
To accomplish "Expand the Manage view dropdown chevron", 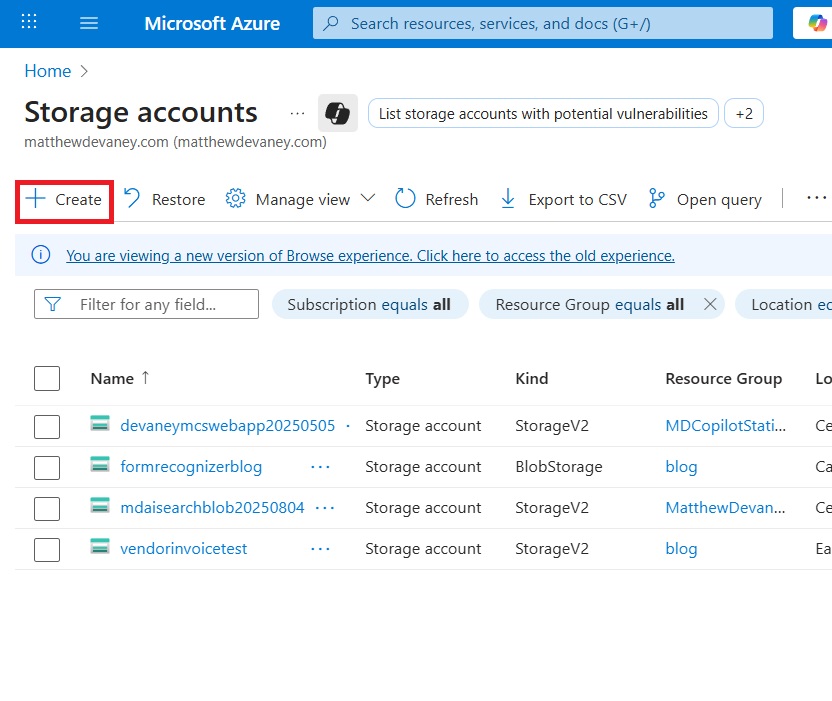I will pos(368,198).
